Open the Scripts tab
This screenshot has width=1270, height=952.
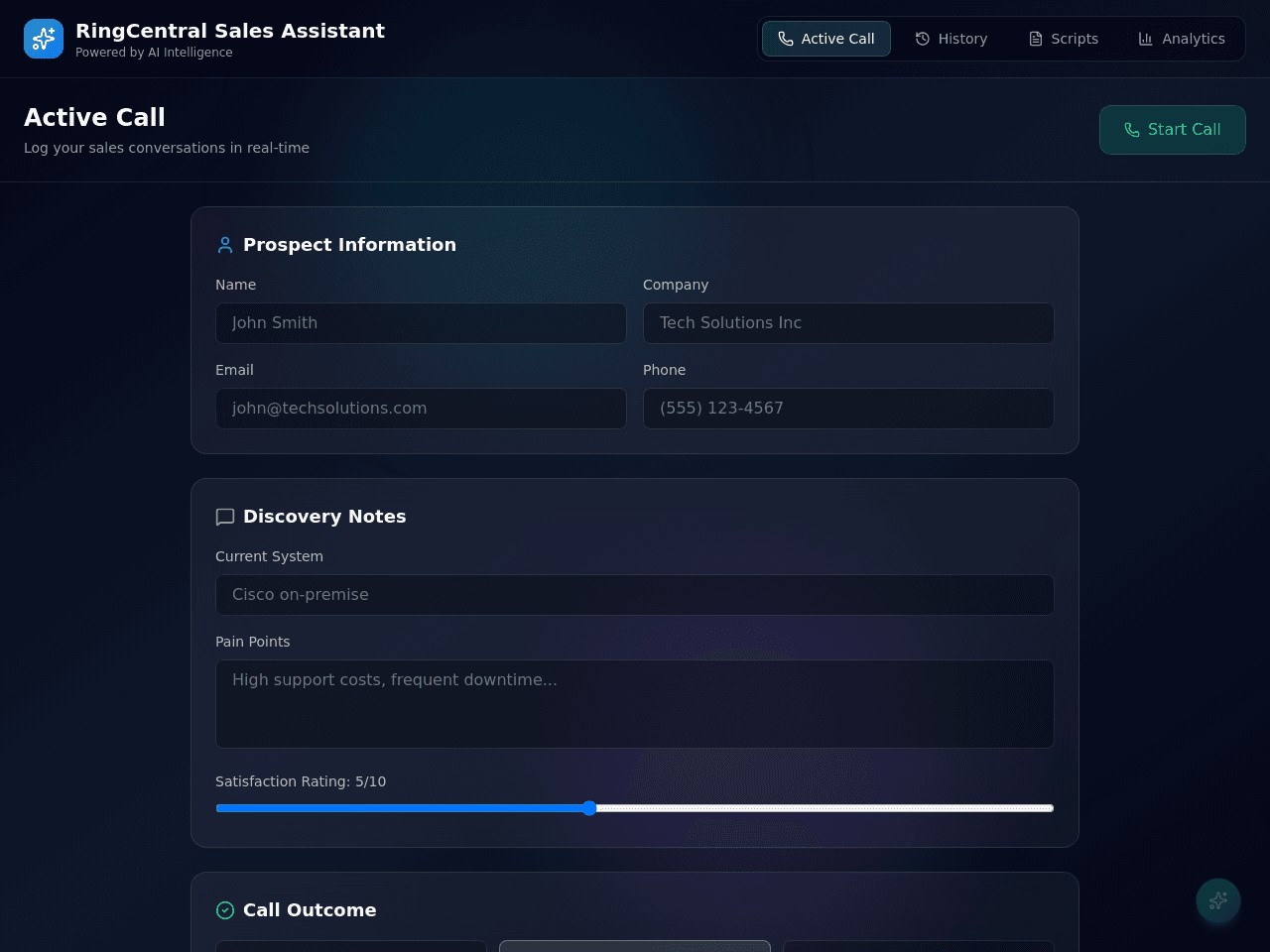(1064, 39)
